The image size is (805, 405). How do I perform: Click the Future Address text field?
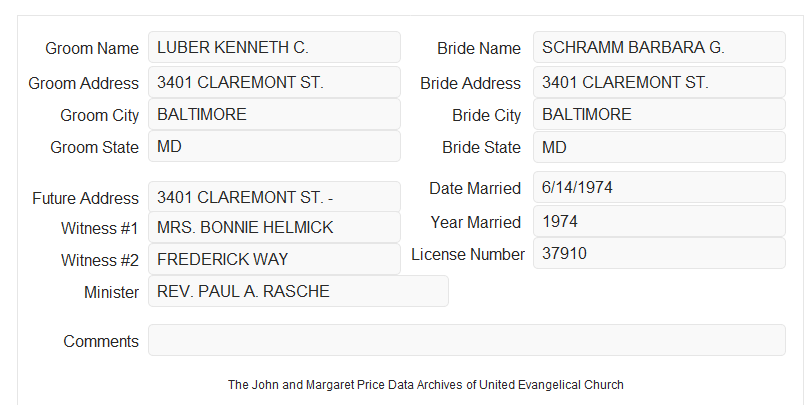[274, 197]
